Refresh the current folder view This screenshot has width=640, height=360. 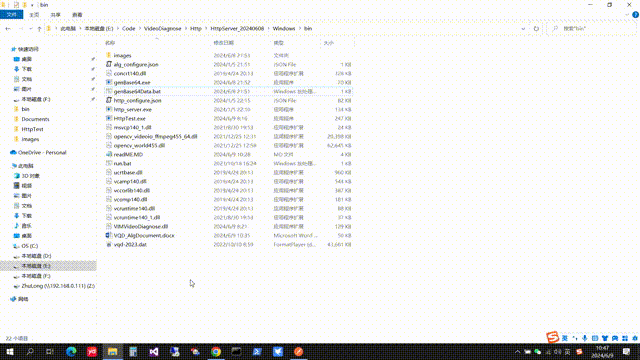536,29
